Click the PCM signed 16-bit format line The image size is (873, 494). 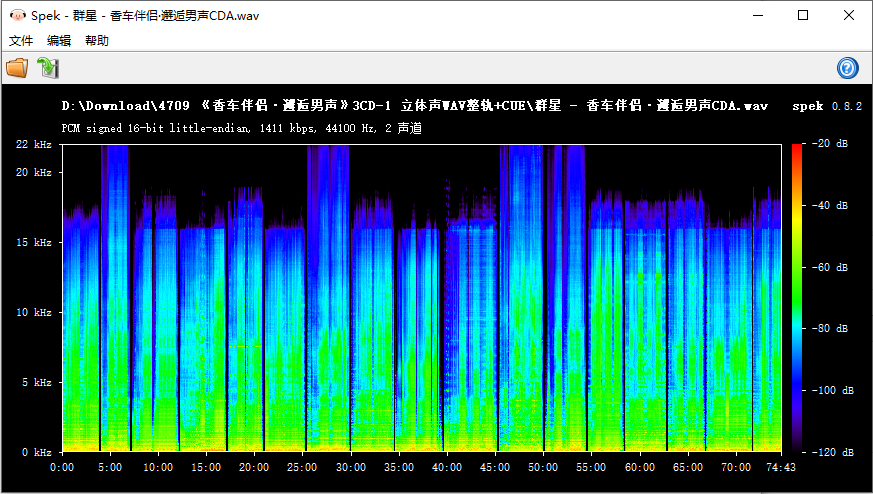pyautogui.click(x=242, y=128)
